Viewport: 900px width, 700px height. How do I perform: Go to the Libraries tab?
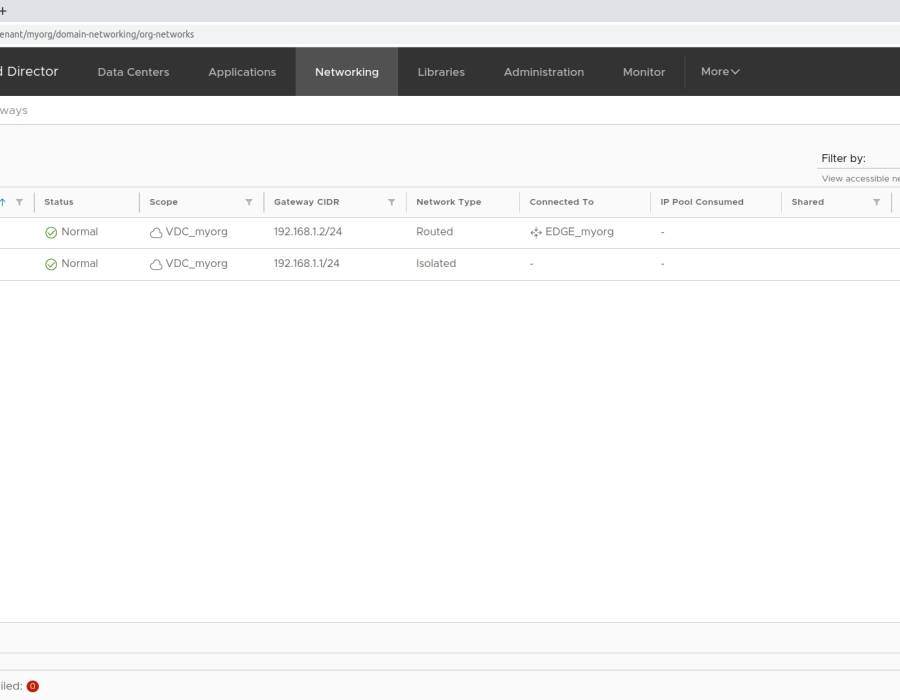coord(441,72)
